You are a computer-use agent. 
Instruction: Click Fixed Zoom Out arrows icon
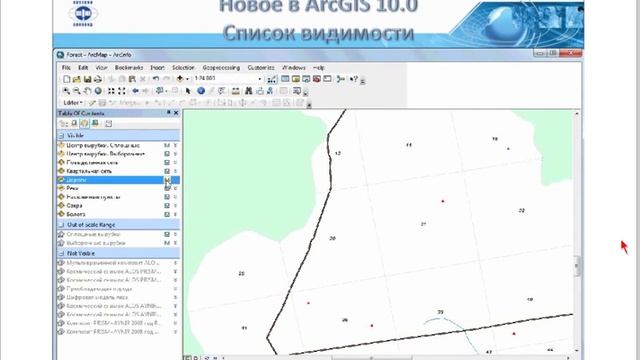pyautogui.click(x=122, y=91)
